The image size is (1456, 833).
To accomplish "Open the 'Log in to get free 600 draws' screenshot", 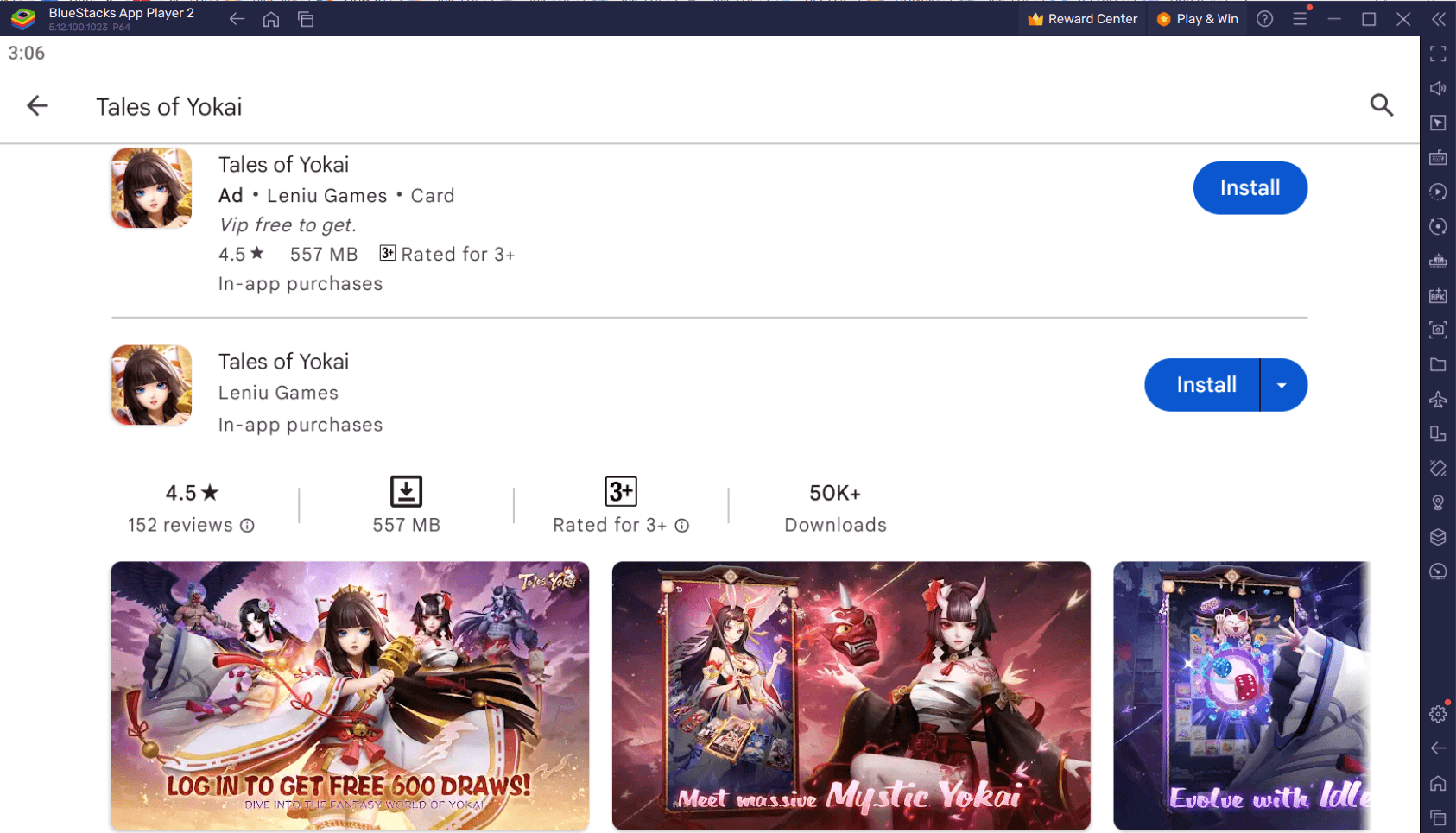I will [350, 696].
